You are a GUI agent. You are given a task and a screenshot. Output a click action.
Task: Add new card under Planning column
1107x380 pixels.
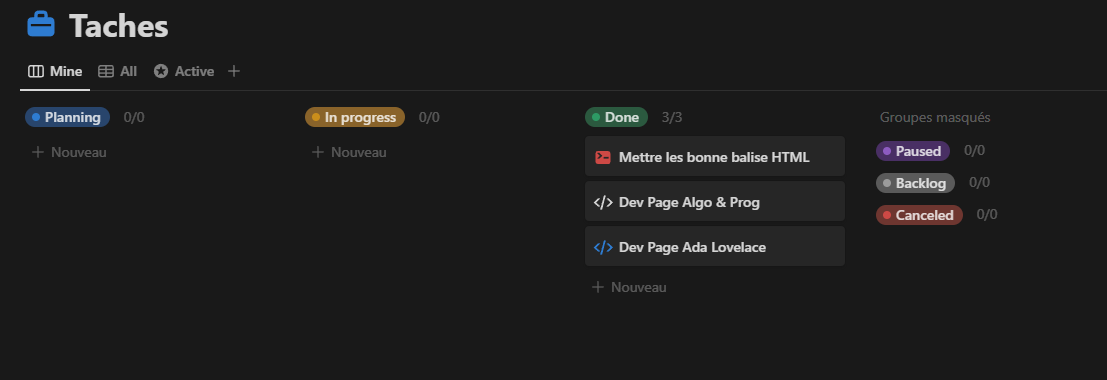click(x=69, y=152)
